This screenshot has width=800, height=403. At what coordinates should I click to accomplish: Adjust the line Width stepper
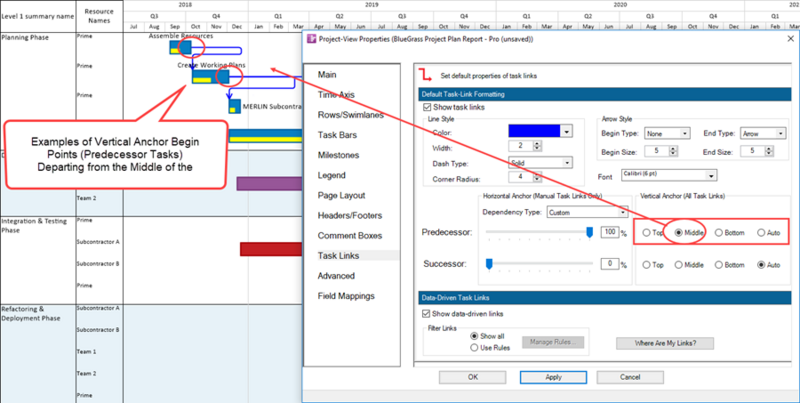click(537, 146)
